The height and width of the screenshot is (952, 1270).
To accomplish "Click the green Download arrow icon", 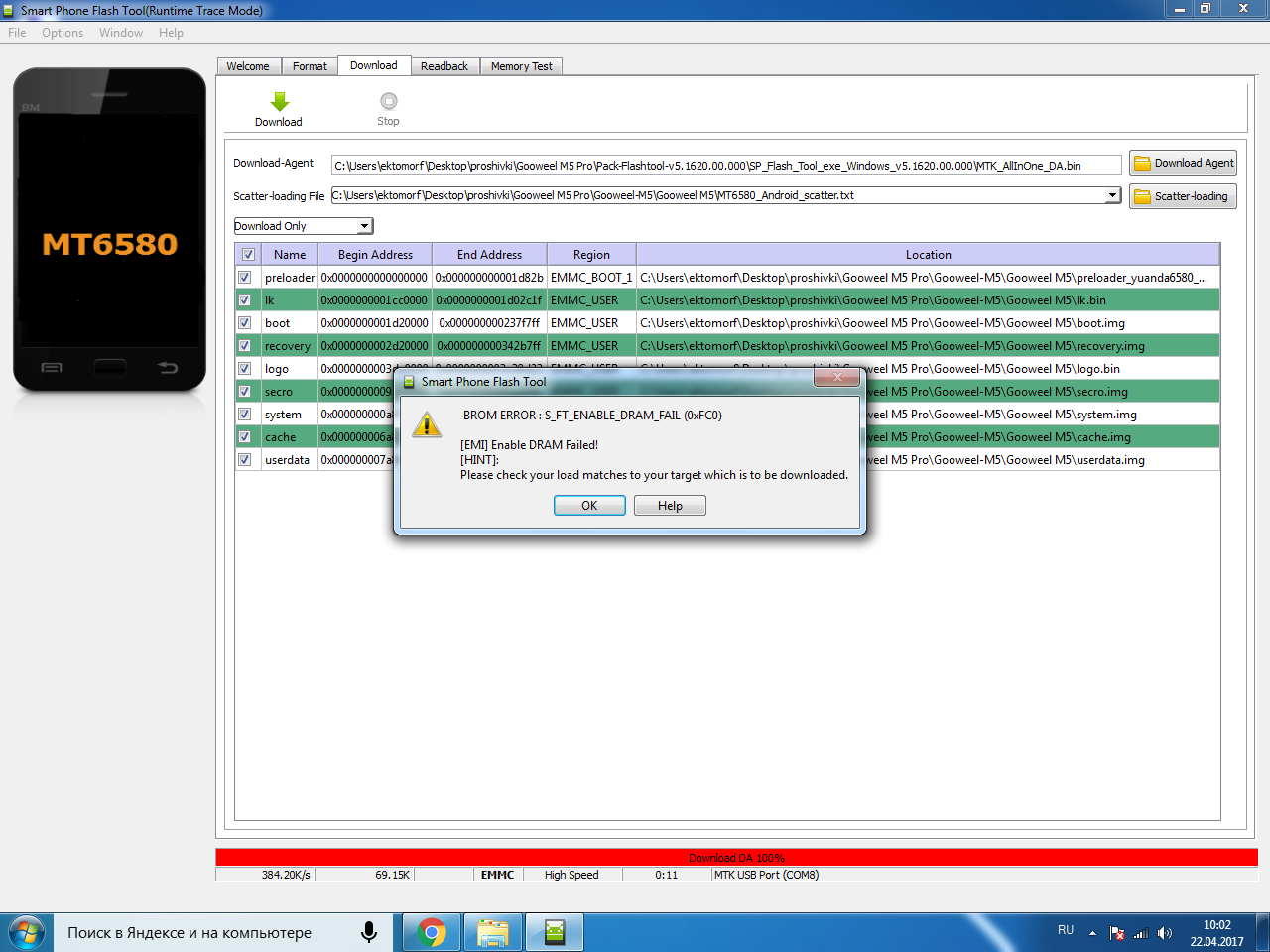I will 279,102.
